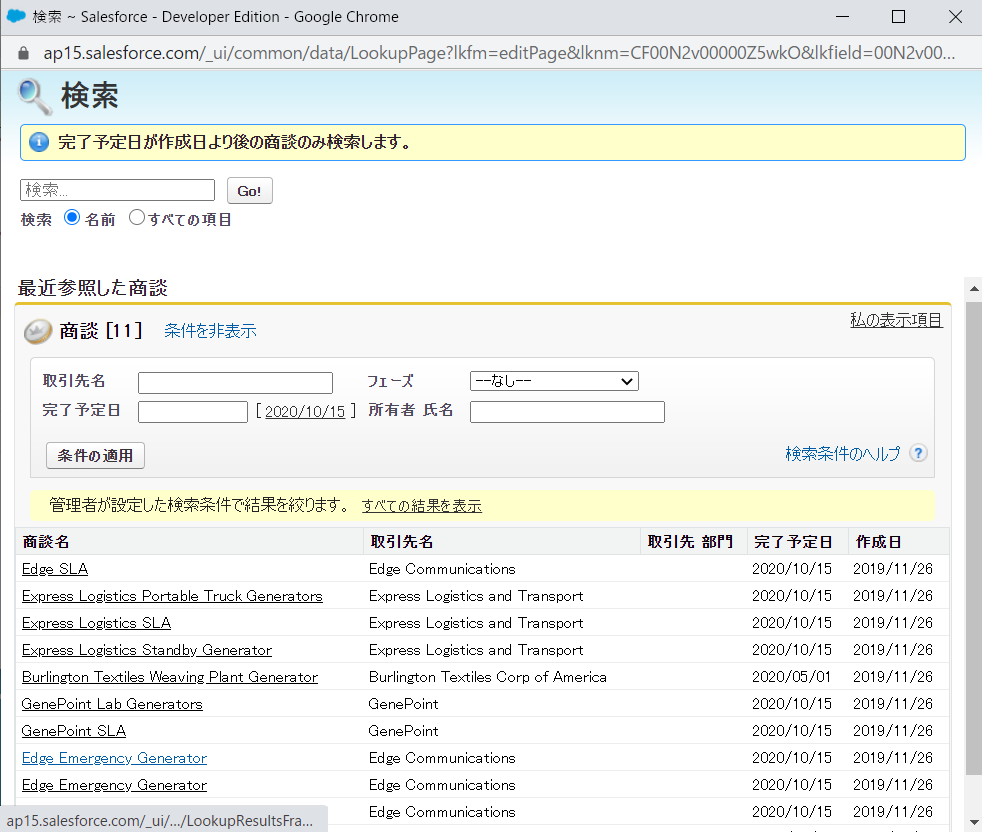Click the 条件を非表示 link
Screen dimensions: 982x832
[210, 331]
